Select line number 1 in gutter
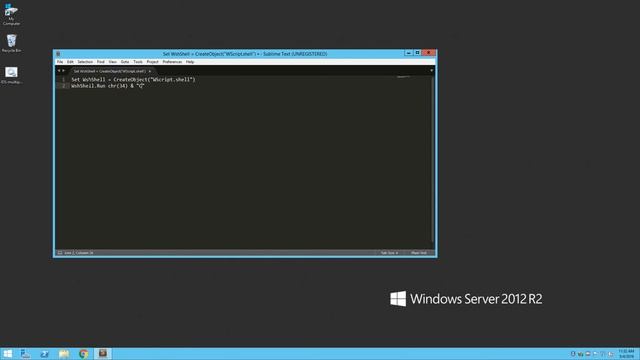Screen dimensions: 640x360 click(64, 80)
